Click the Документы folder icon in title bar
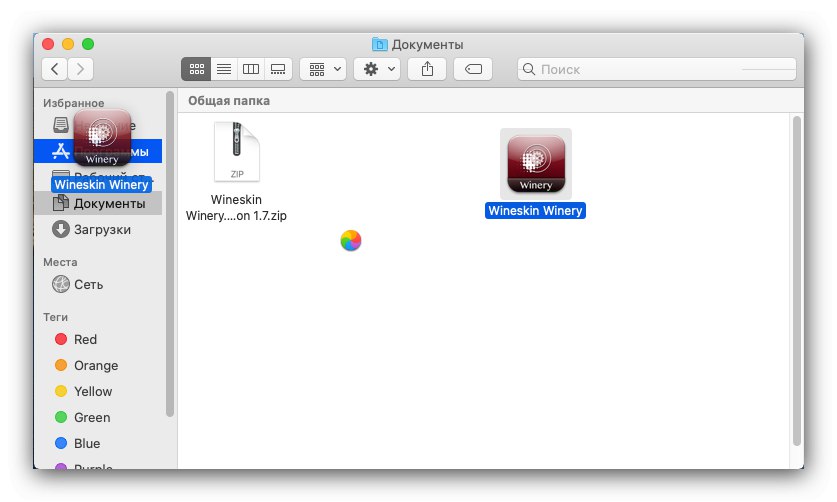This screenshot has height=502, width=837. [x=380, y=44]
